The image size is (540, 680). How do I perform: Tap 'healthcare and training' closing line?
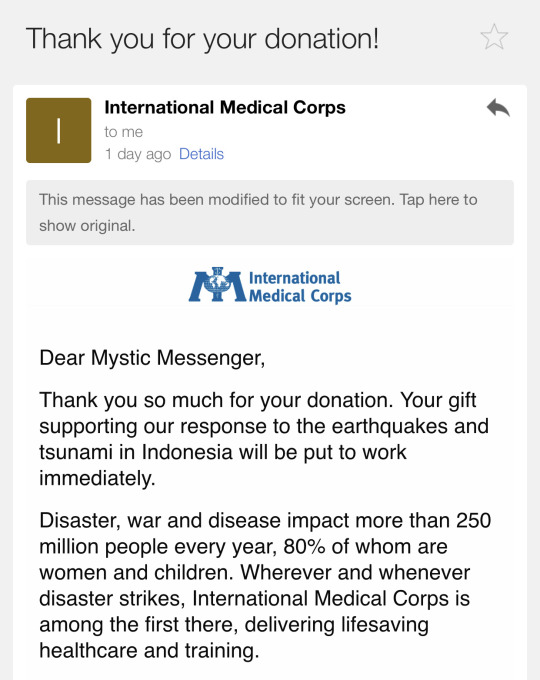(149, 651)
